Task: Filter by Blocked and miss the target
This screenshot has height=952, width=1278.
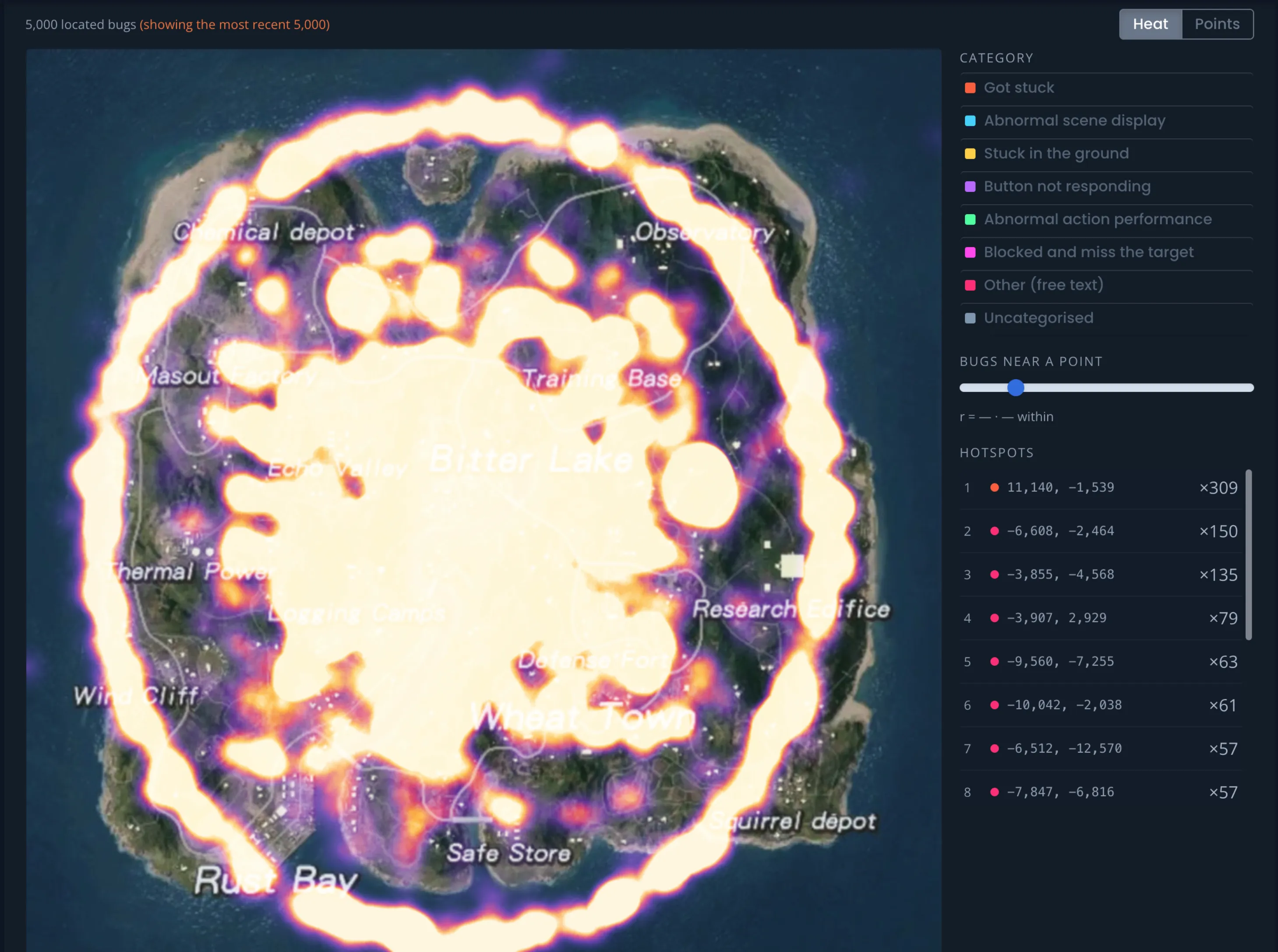Action: point(1106,252)
